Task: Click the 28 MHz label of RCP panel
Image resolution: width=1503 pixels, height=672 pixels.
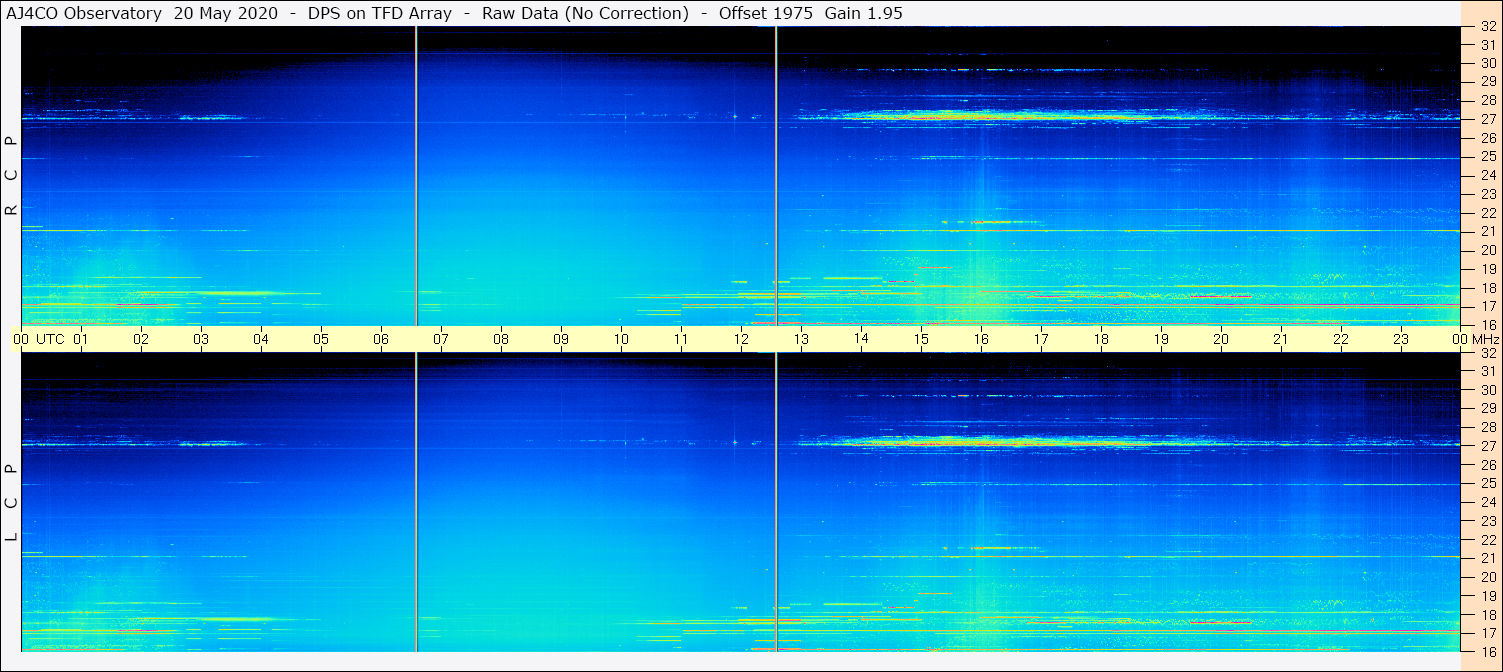Action: point(1487,100)
